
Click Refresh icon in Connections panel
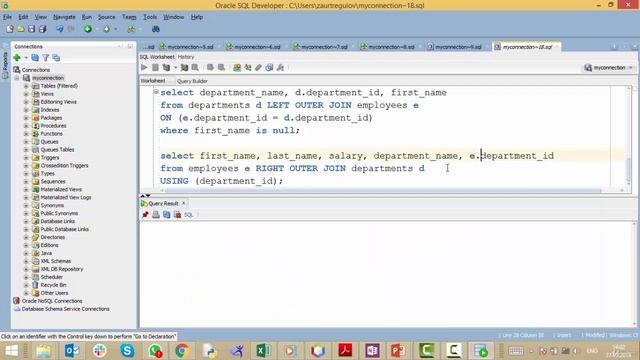pos(35,58)
